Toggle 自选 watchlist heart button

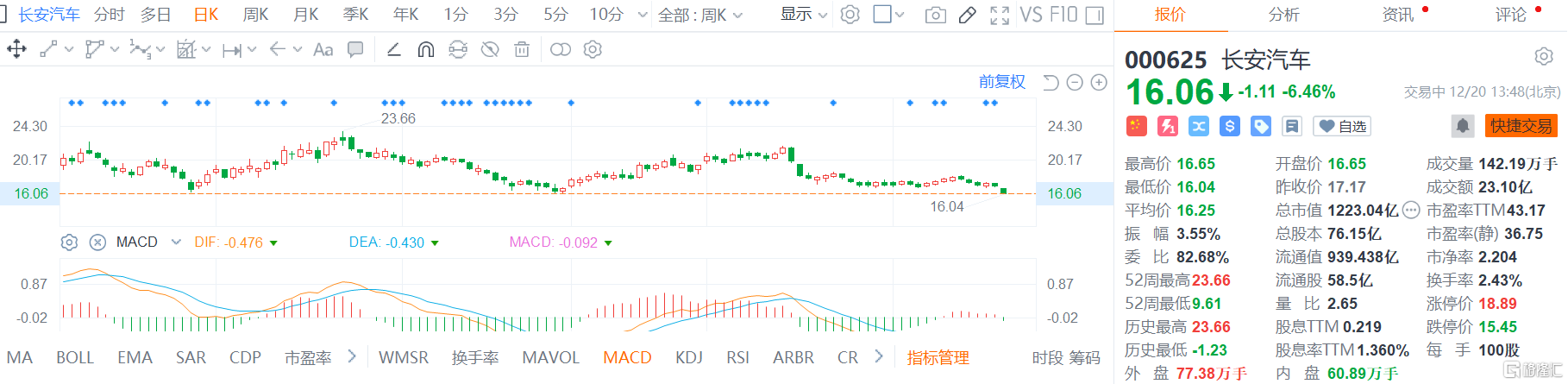coord(1342,126)
